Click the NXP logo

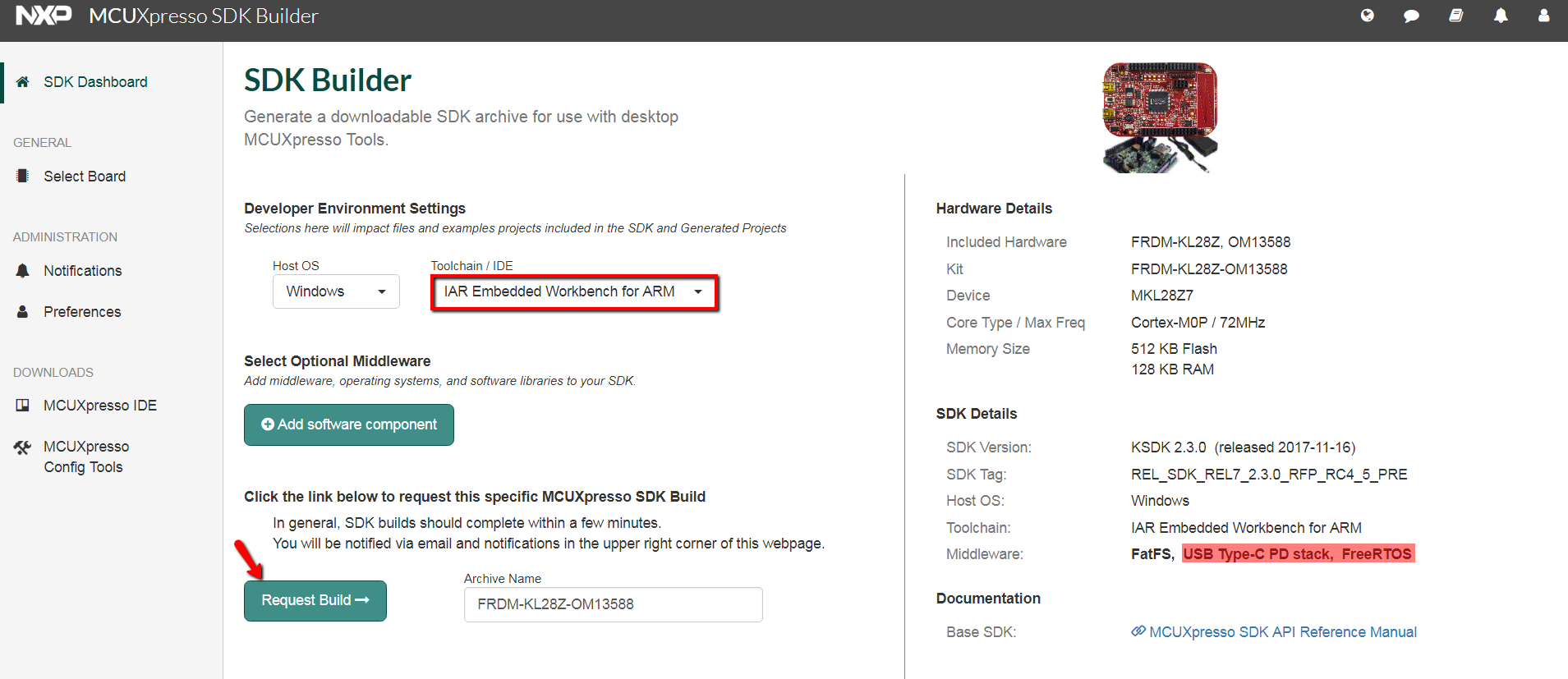click(x=44, y=16)
